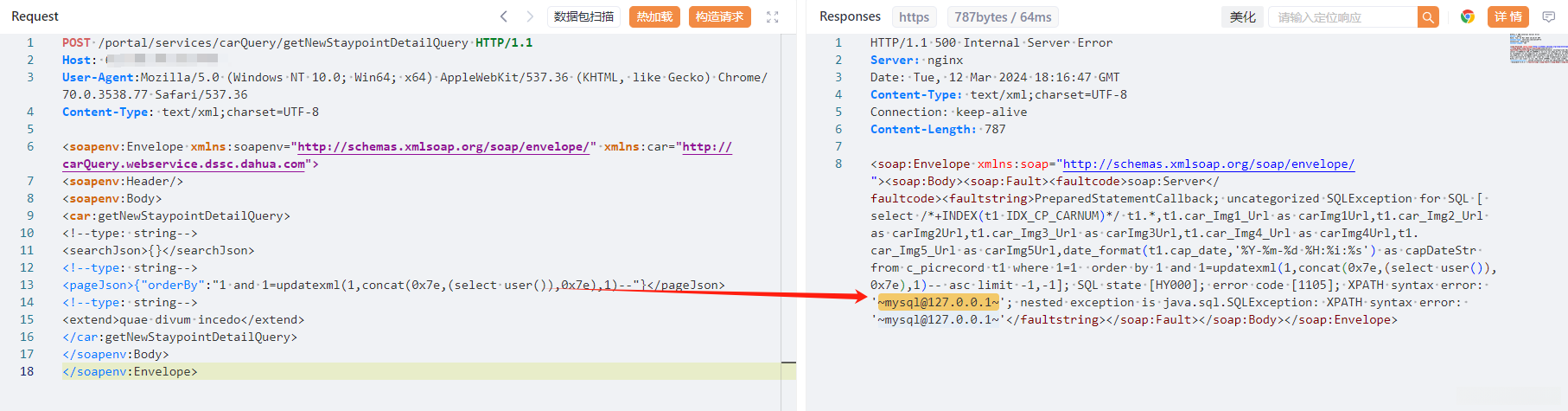
Task: Click response line number 8
Action: coord(838,164)
